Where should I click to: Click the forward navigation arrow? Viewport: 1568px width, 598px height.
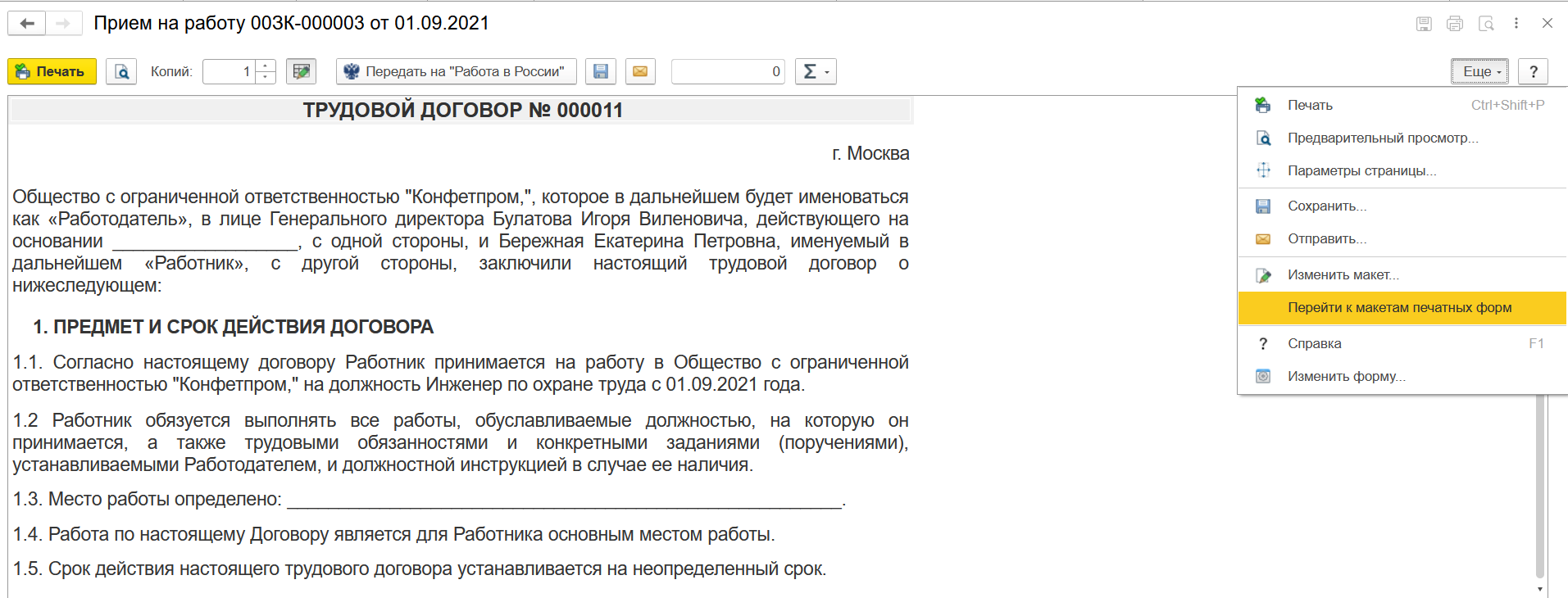pos(63,23)
